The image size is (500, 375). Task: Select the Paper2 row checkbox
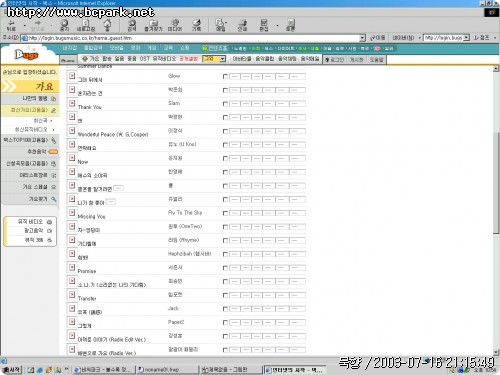click(225, 323)
